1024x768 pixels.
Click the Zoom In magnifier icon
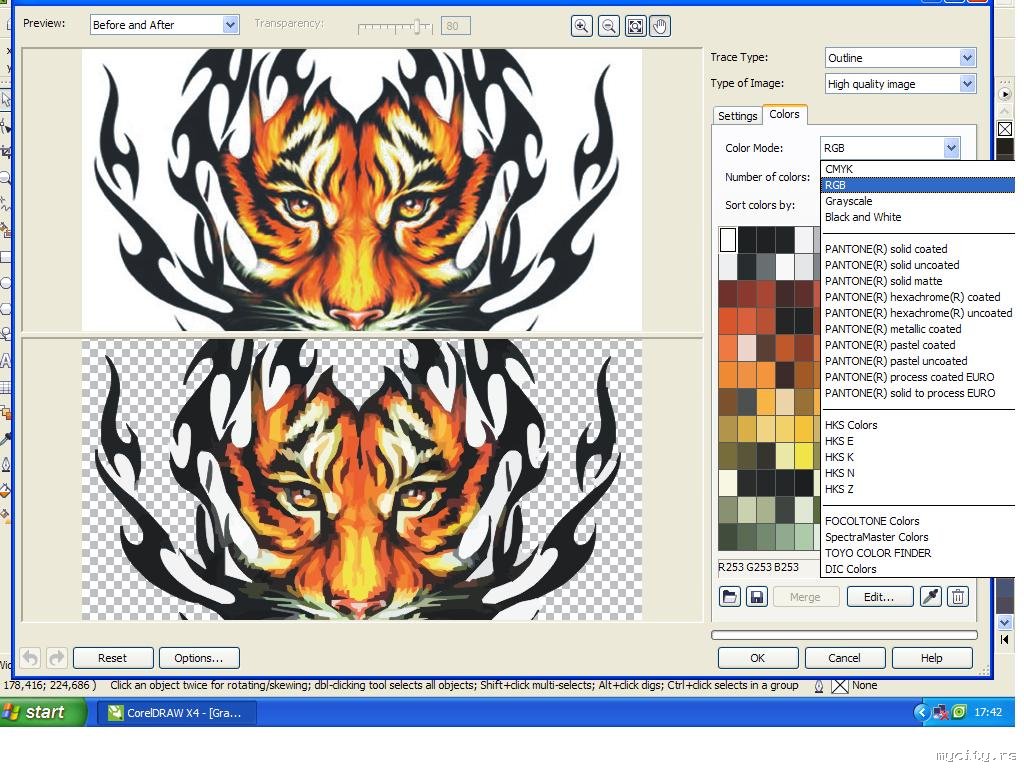[581, 26]
